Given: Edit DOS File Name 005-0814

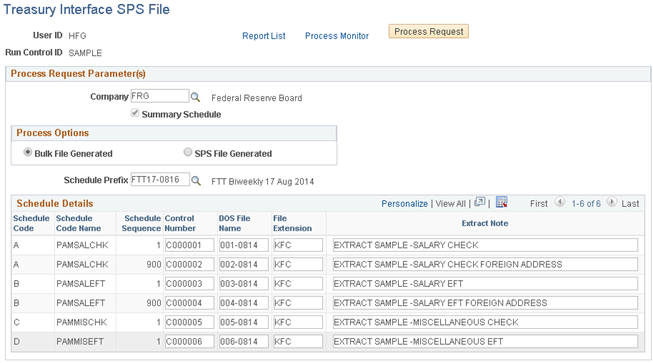Looking at the screenshot, I should click(x=244, y=322).
